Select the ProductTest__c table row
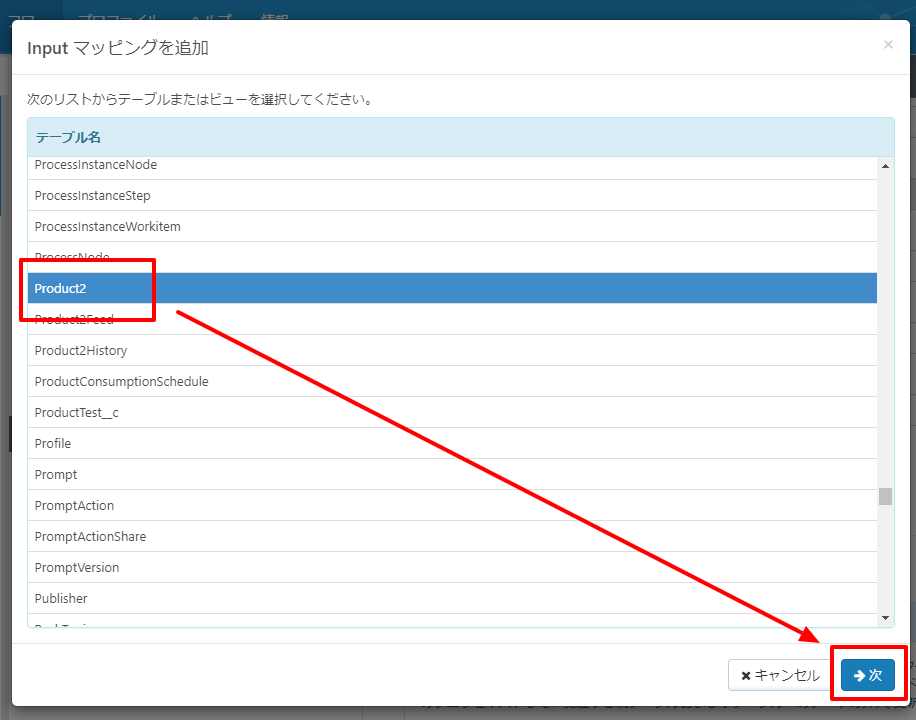This screenshot has width=916, height=720. point(452,413)
